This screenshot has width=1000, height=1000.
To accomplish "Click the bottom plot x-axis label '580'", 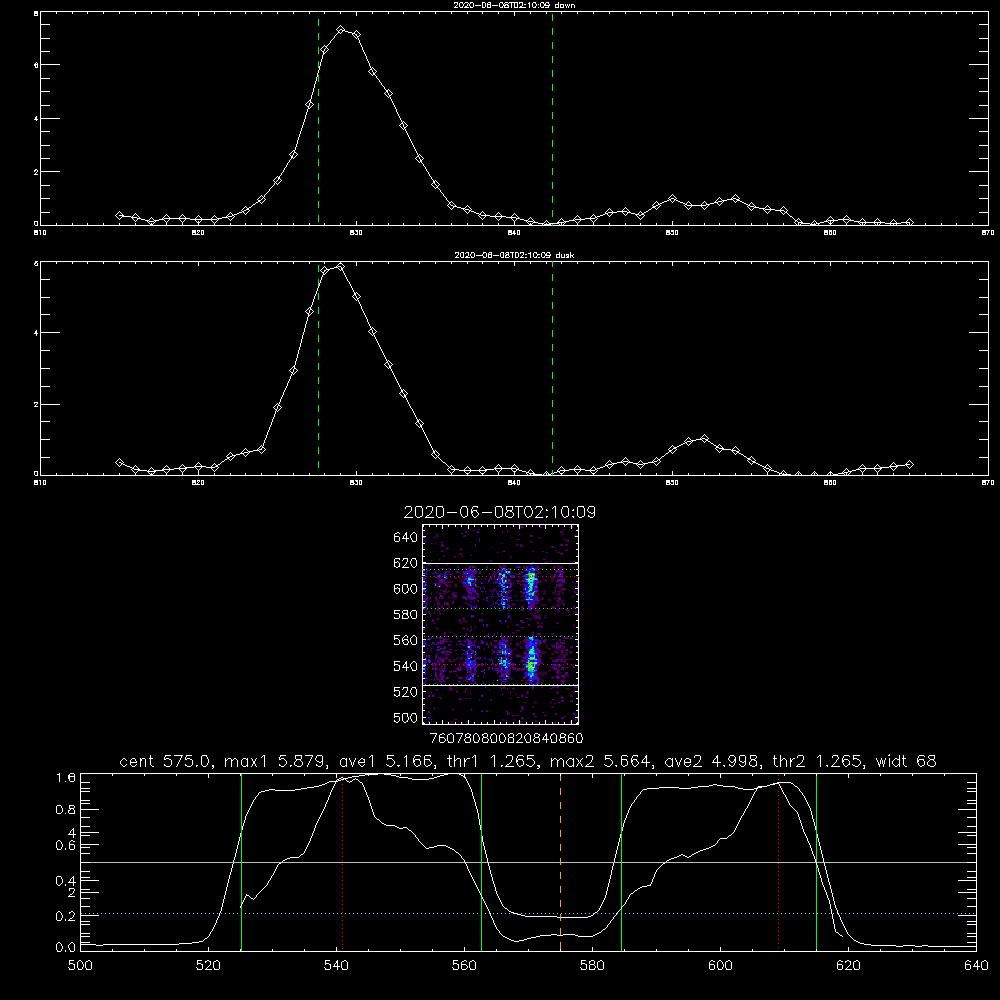I will (592, 966).
